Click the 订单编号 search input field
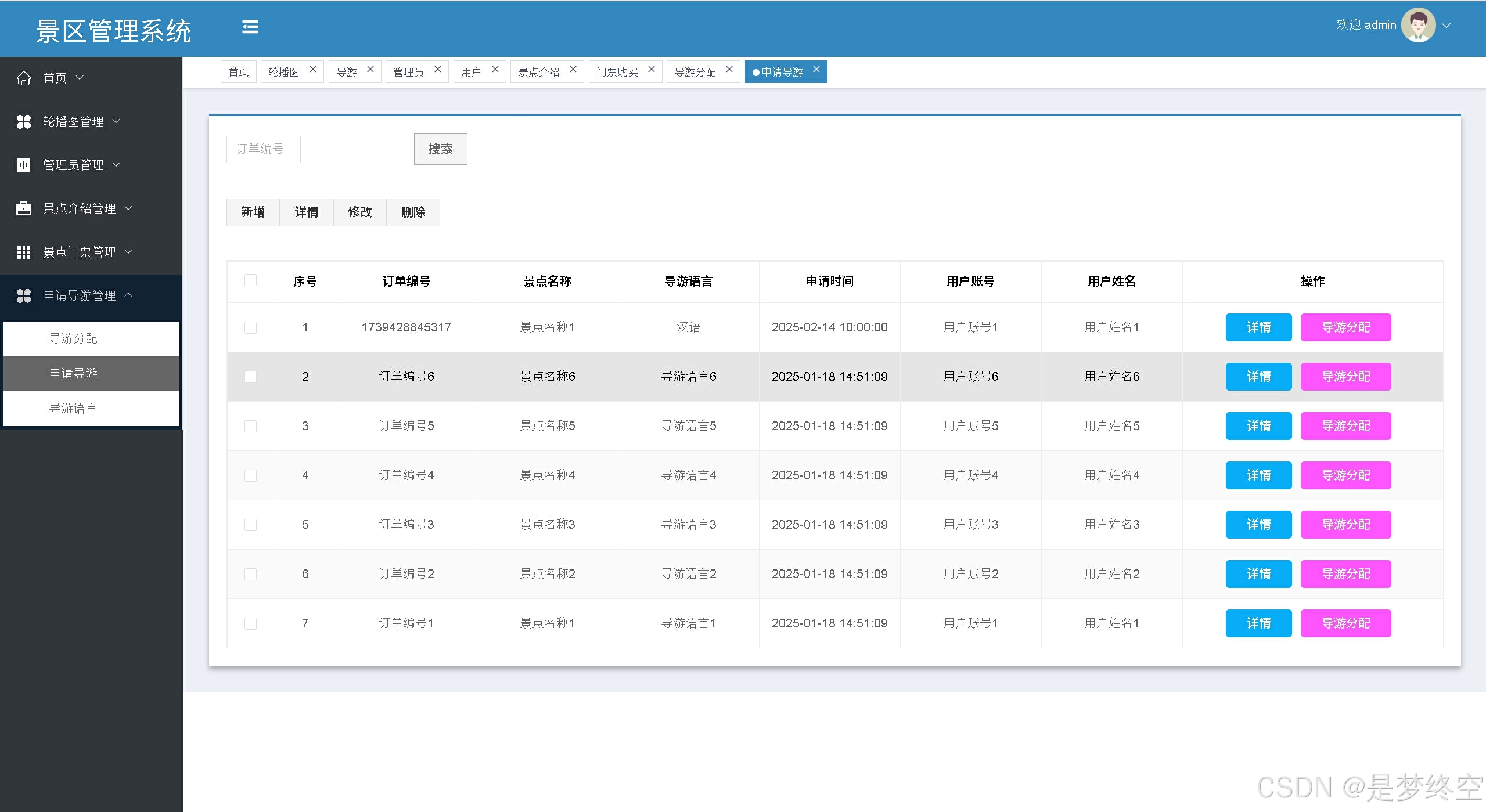This screenshot has height=812, width=1486. click(x=263, y=149)
